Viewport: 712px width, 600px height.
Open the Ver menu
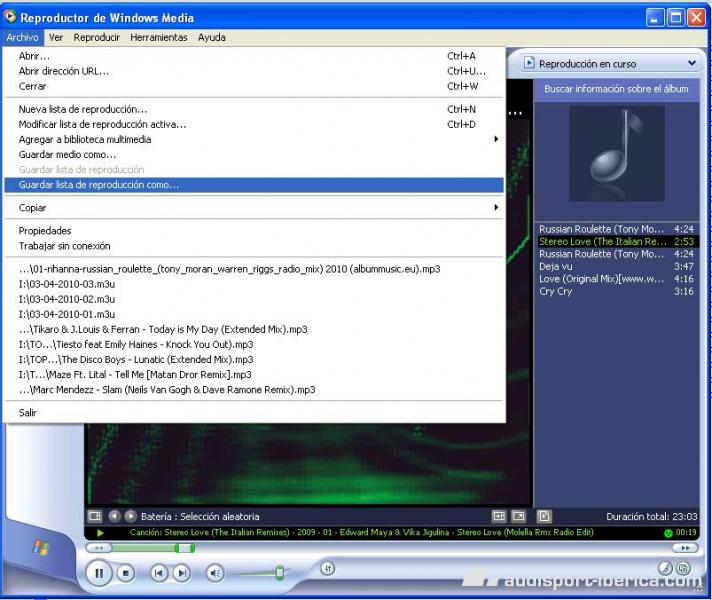pyautogui.click(x=56, y=38)
